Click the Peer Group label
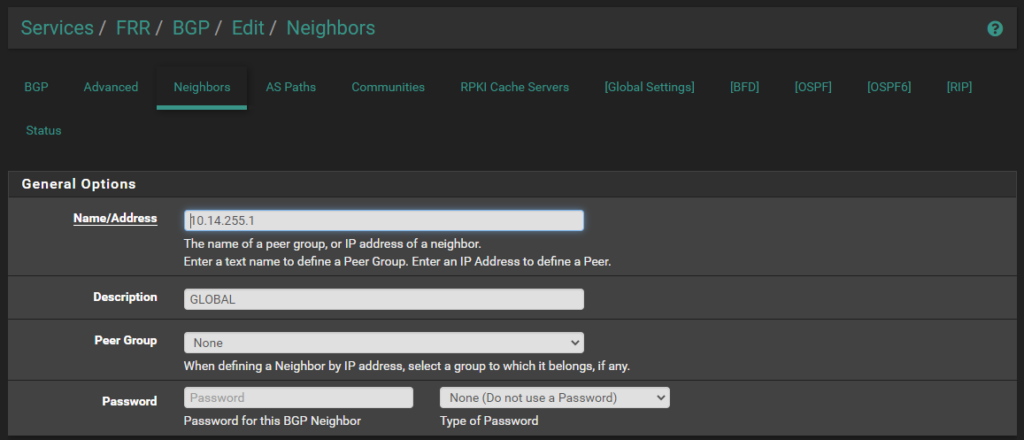Image resolution: width=1024 pixels, height=440 pixels. [x=126, y=340]
